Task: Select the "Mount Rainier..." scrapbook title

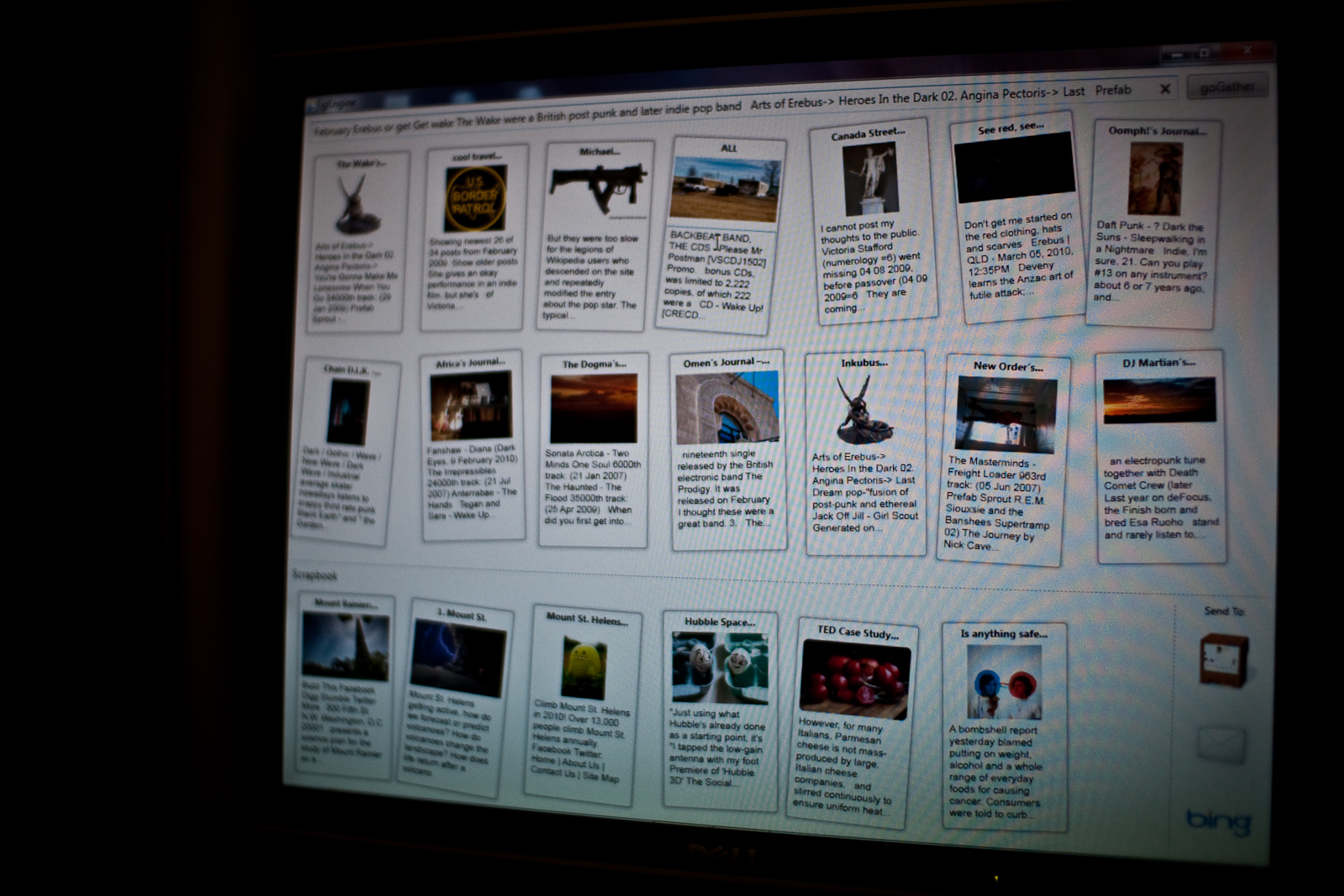Action: click(x=346, y=604)
